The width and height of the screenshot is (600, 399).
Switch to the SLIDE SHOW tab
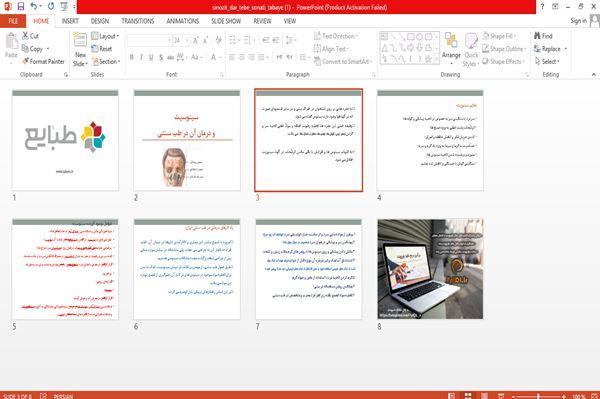point(226,21)
